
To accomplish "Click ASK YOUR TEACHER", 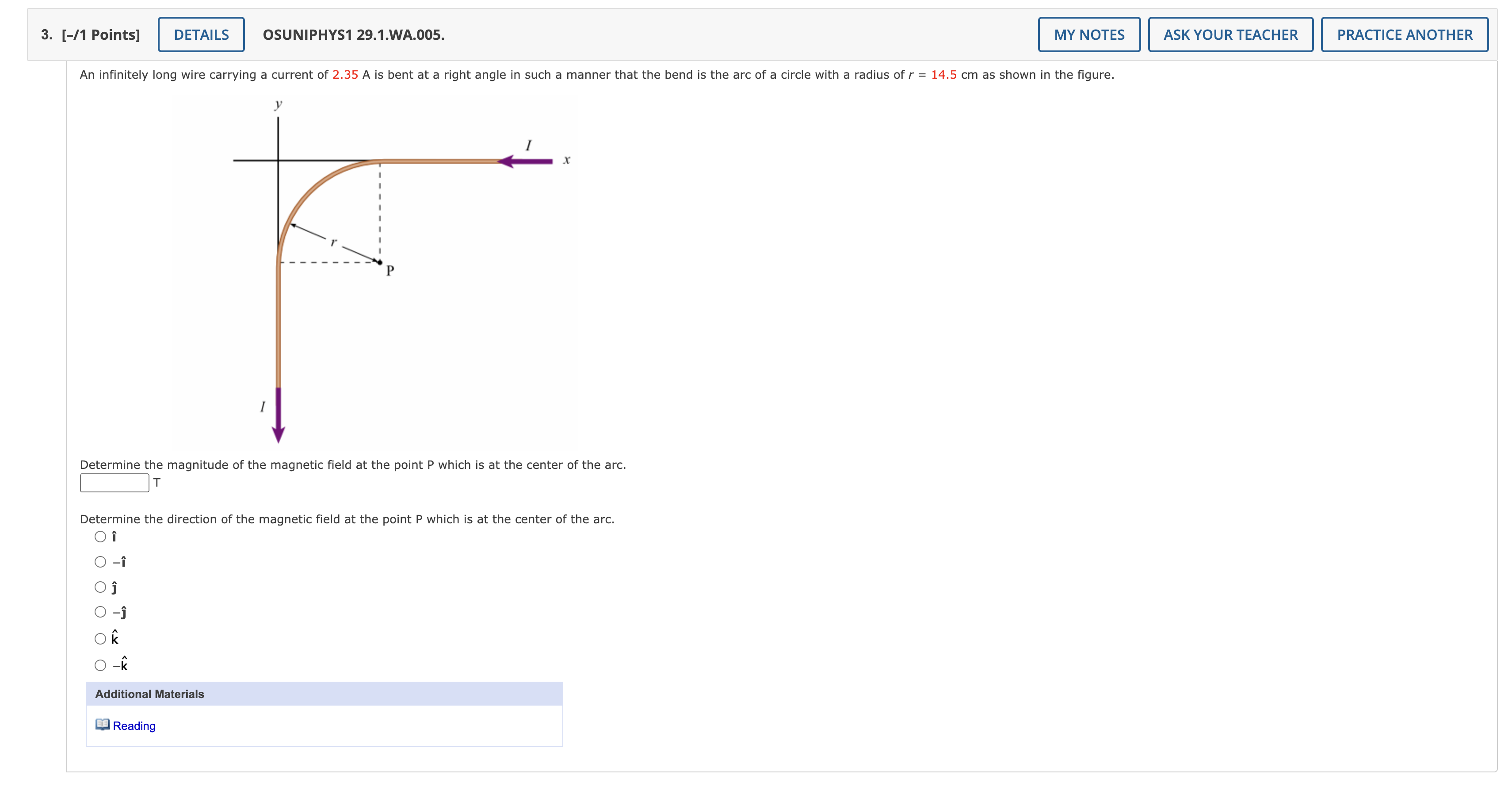I will (1230, 34).
